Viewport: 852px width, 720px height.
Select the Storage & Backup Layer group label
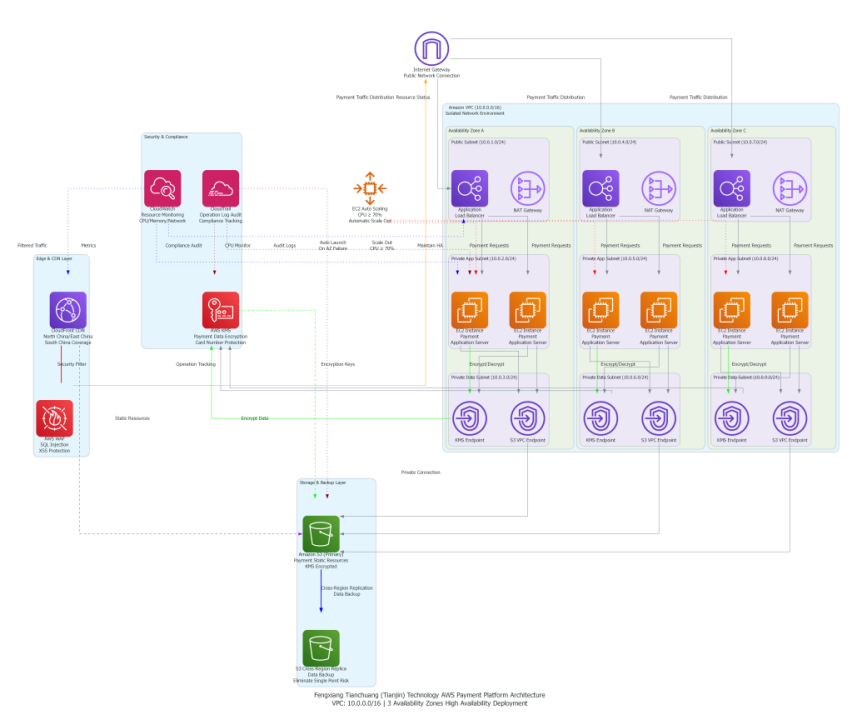(x=324, y=483)
